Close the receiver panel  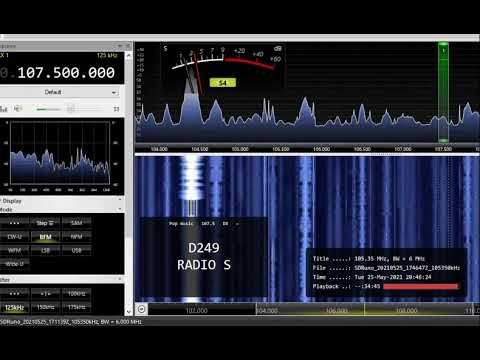click(128, 46)
